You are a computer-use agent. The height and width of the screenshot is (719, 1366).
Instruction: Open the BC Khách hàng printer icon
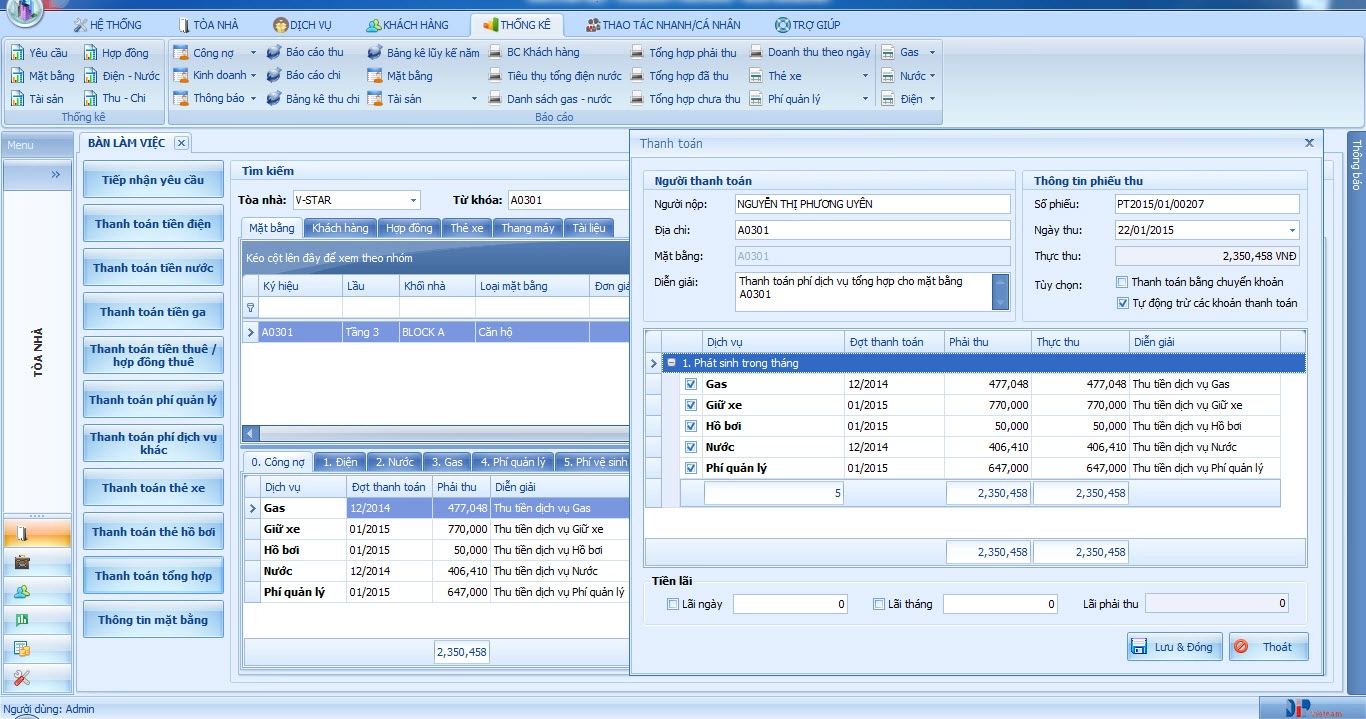496,52
